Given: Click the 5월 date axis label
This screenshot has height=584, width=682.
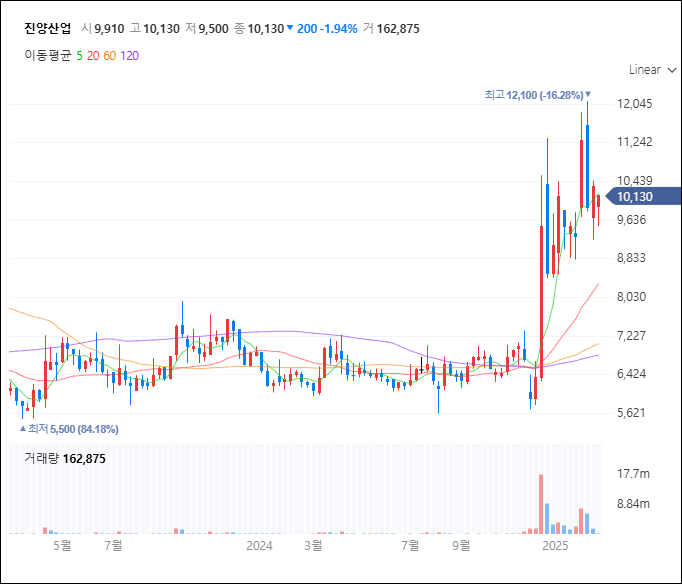Looking at the screenshot, I should click(x=62, y=545).
